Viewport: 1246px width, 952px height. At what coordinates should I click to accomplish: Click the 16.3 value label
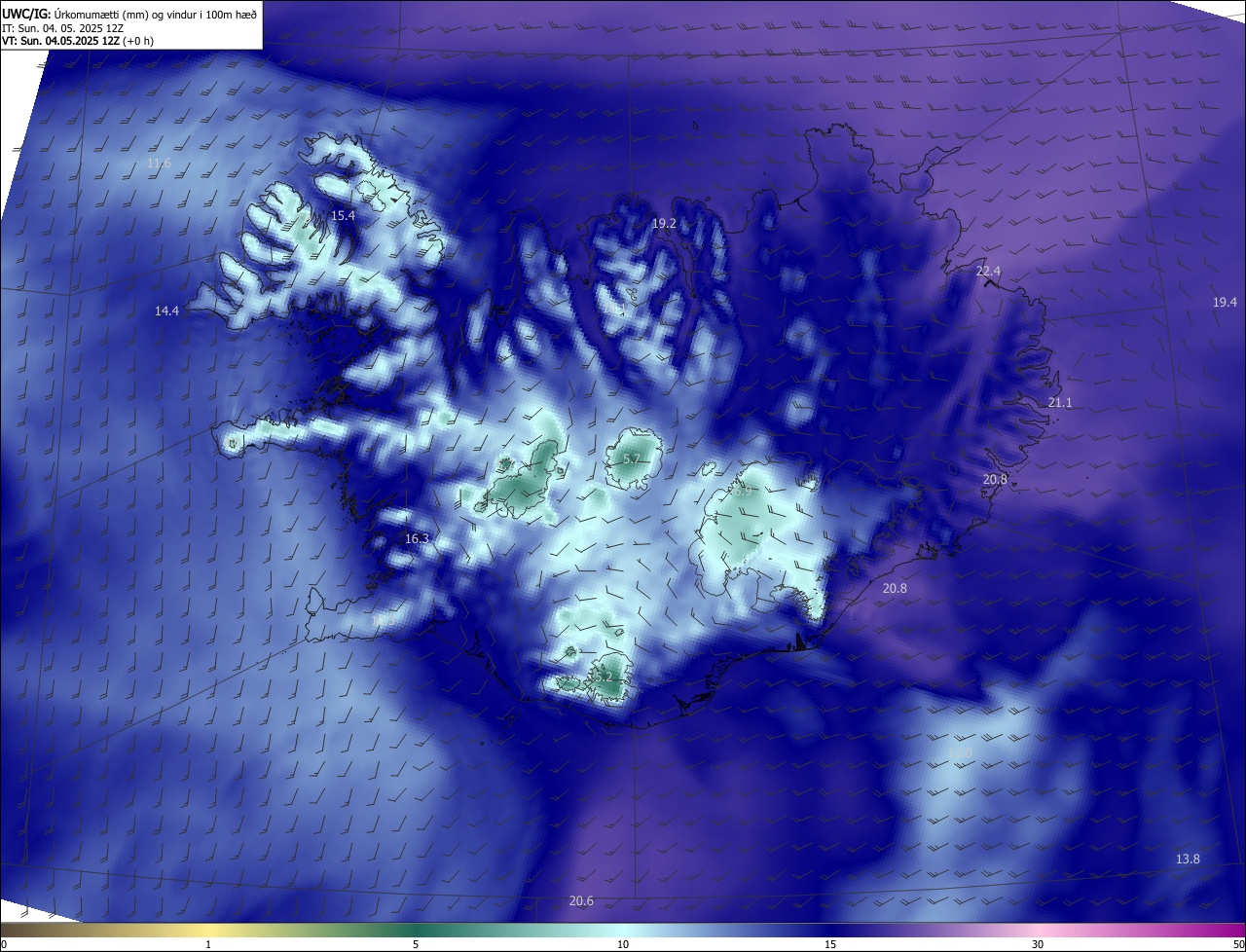[417, 539]
